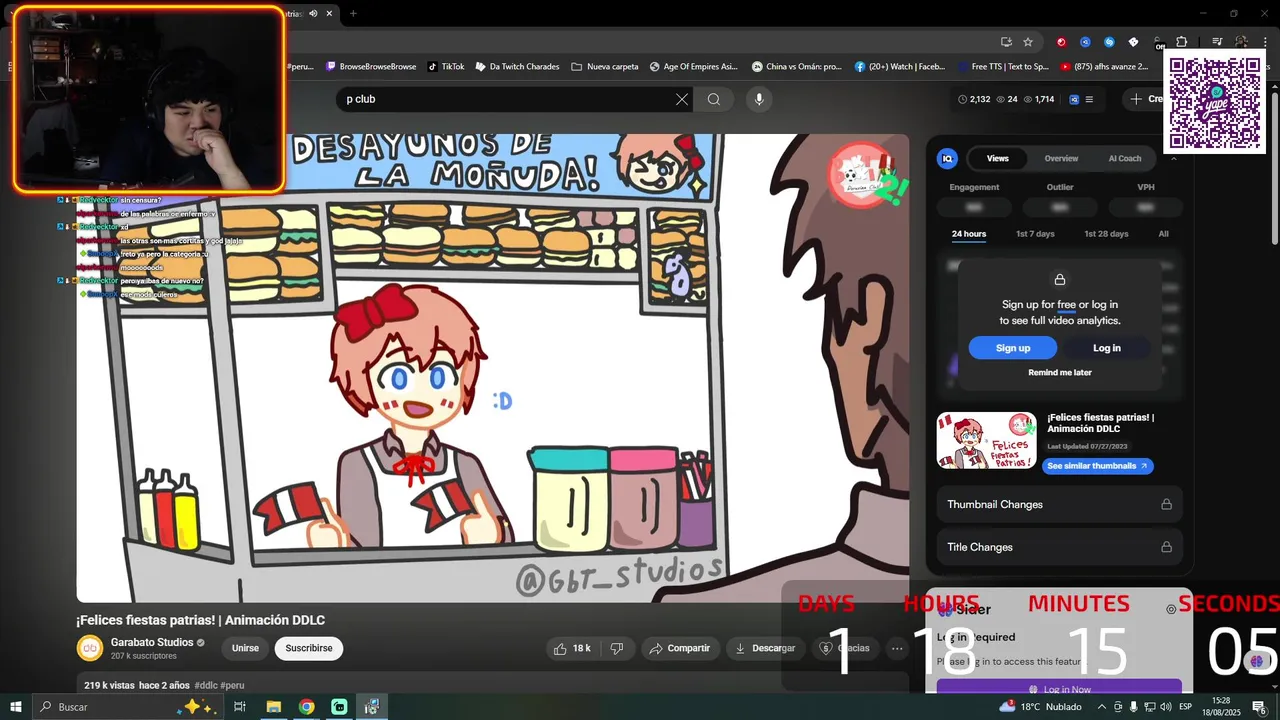Clear the YouTube search box text
Viewport: 1280px width, 720px height.
tap(682, 99)
